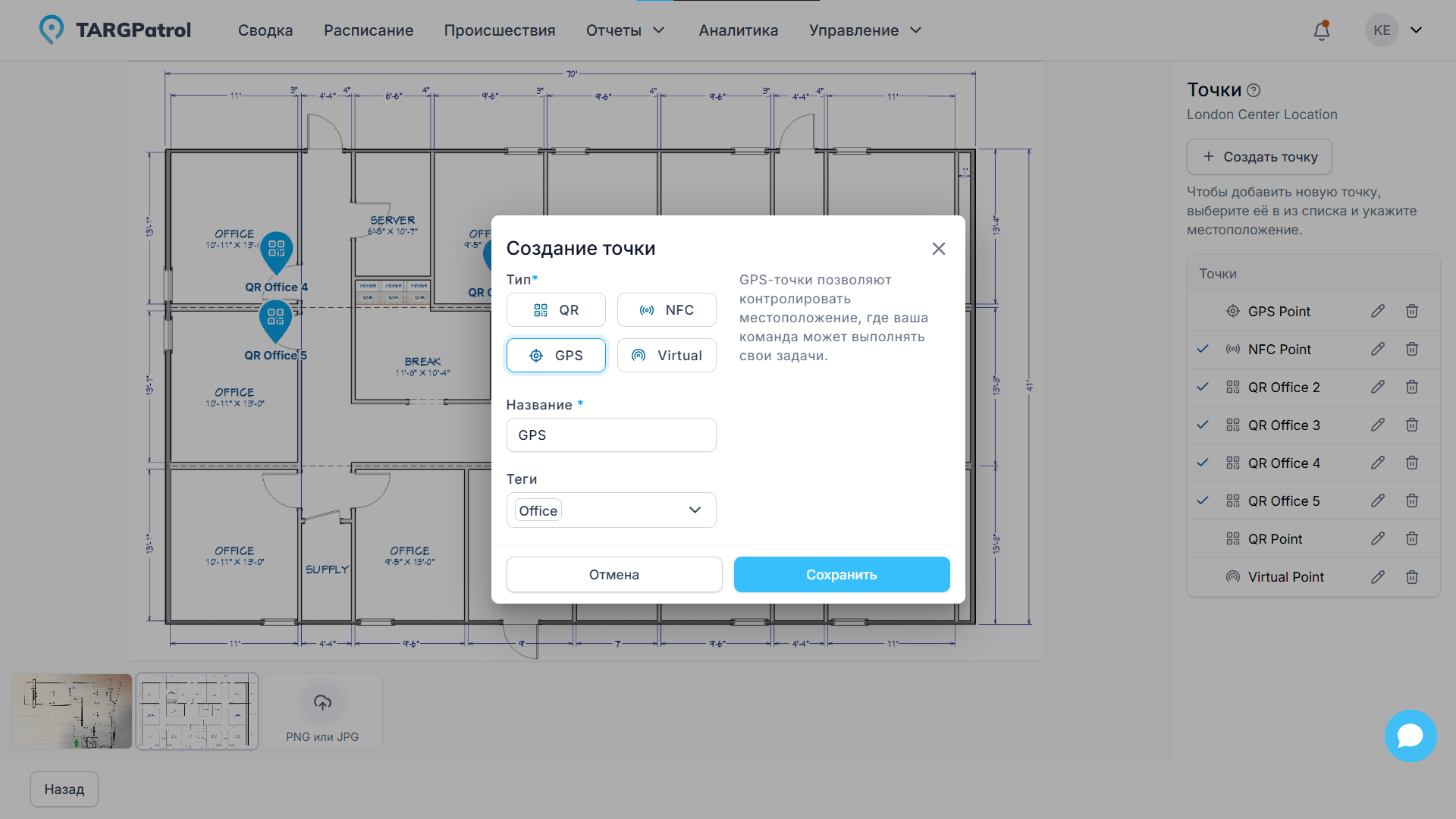Open the help tooltip next to Точки

click(x=1254, y=89)
